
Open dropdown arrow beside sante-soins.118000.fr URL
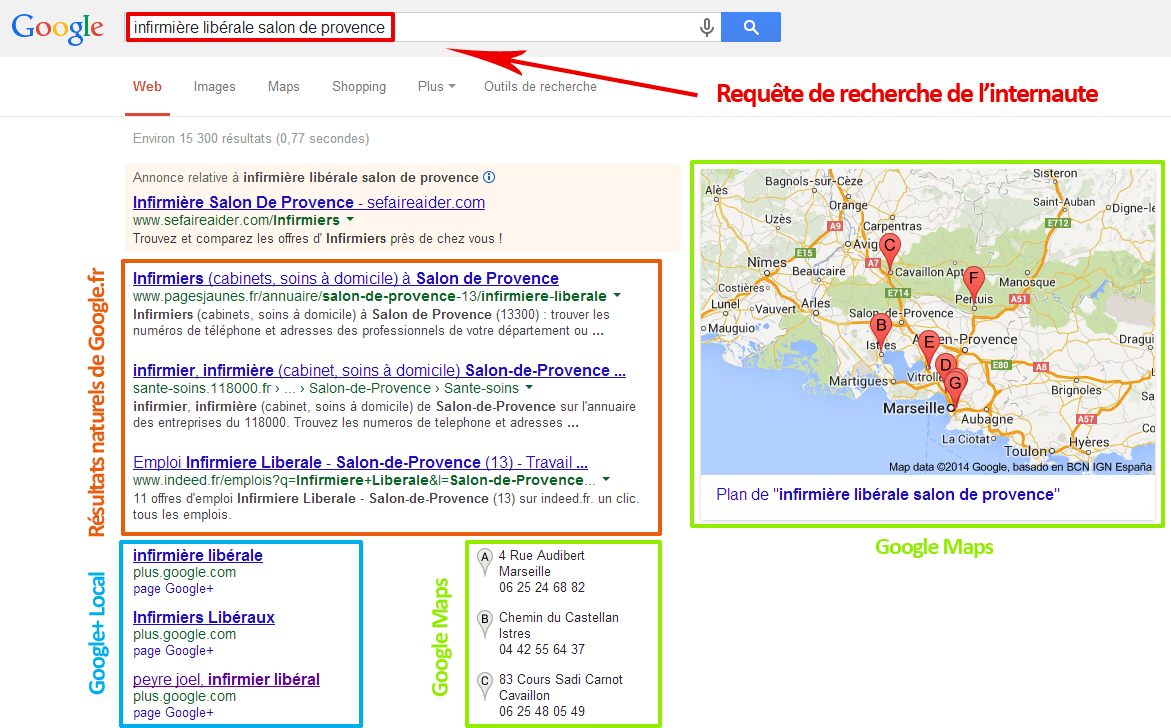[529, 388]
